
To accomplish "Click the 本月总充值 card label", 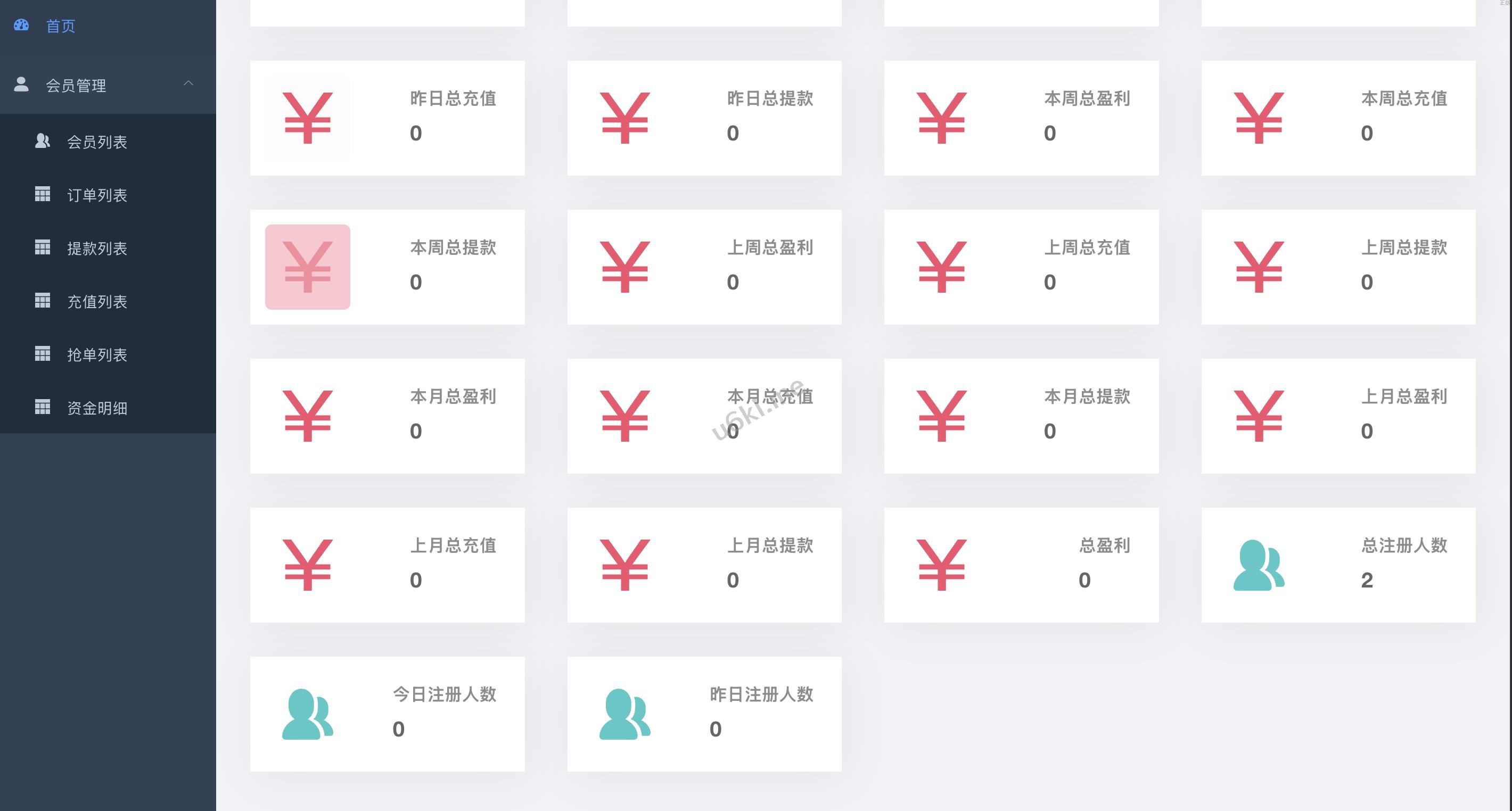I will (770, 396).
